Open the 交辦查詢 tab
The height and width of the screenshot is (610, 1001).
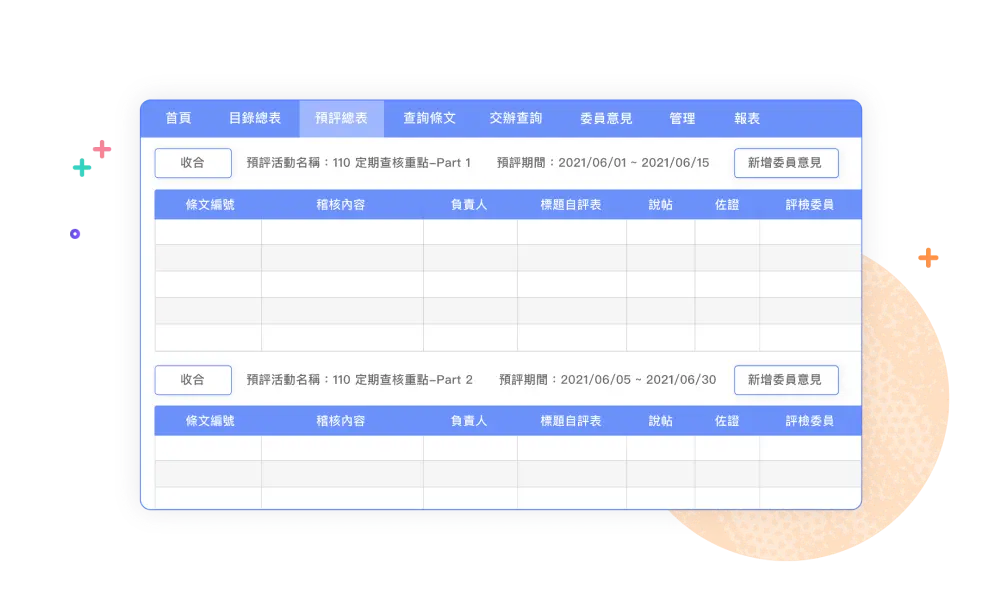click(516, 118)
